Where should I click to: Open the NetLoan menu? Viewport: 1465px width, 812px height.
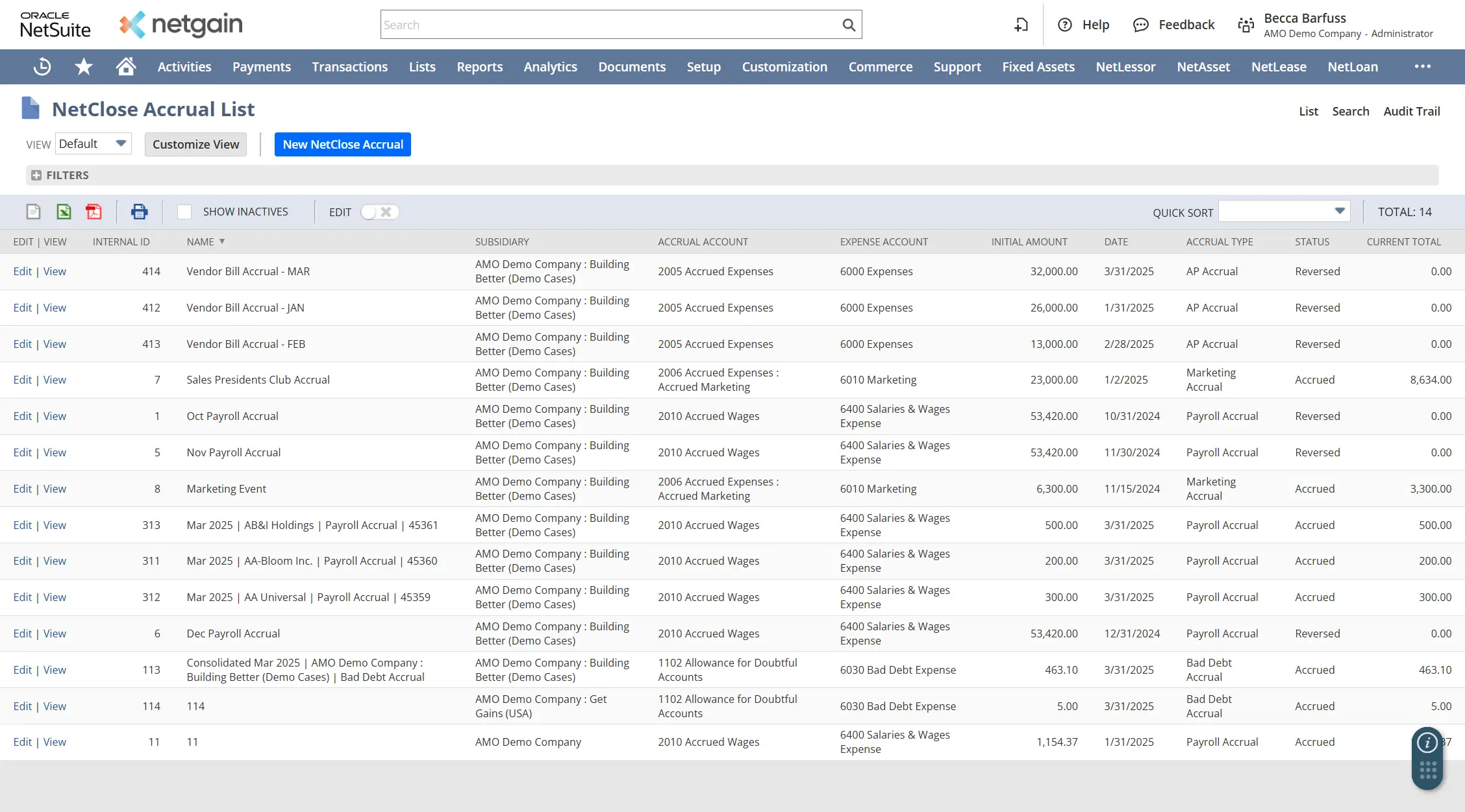tap(1352, 67)
